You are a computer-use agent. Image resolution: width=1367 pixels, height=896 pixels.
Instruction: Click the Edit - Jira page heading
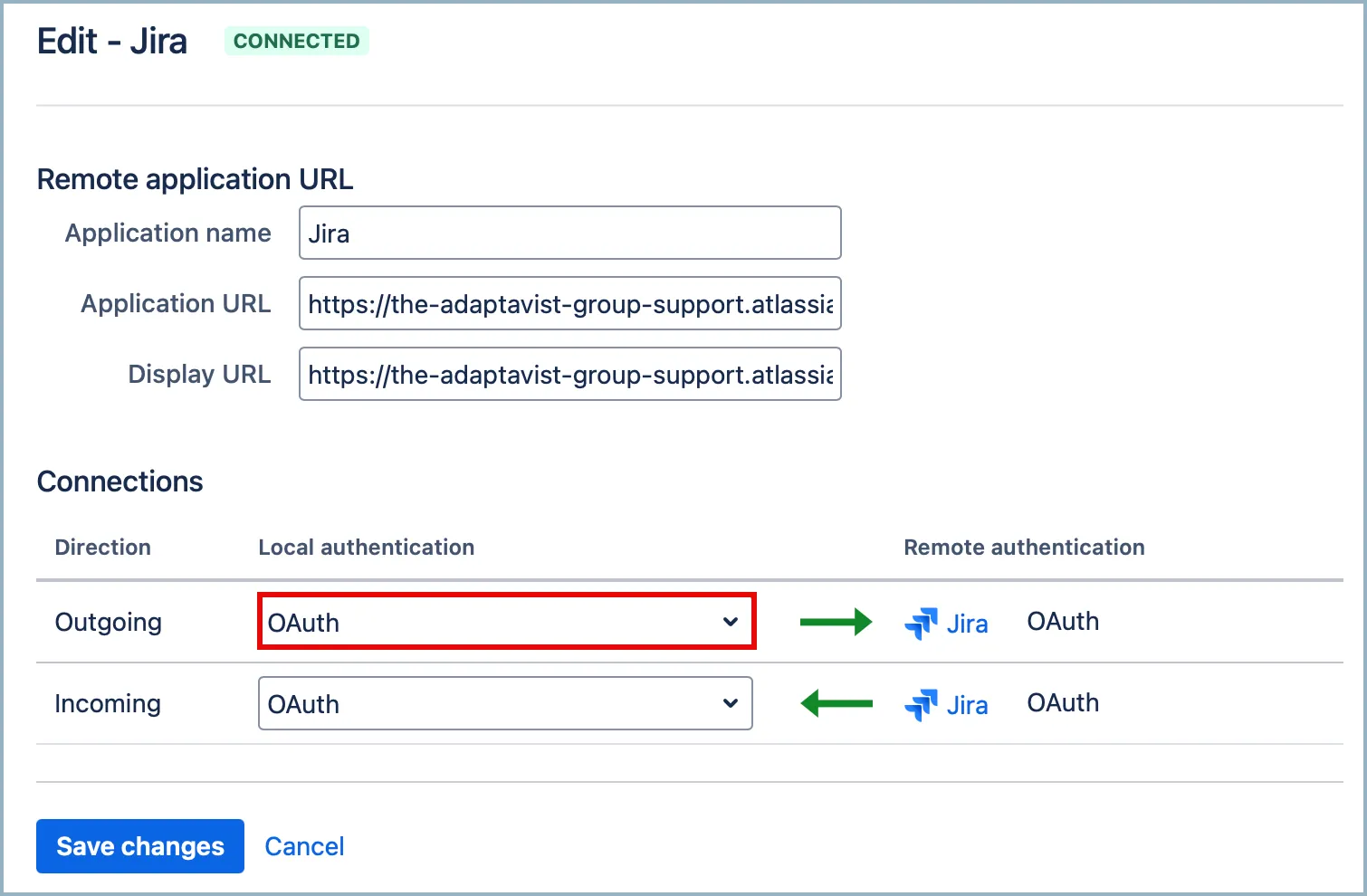(112, 41)
